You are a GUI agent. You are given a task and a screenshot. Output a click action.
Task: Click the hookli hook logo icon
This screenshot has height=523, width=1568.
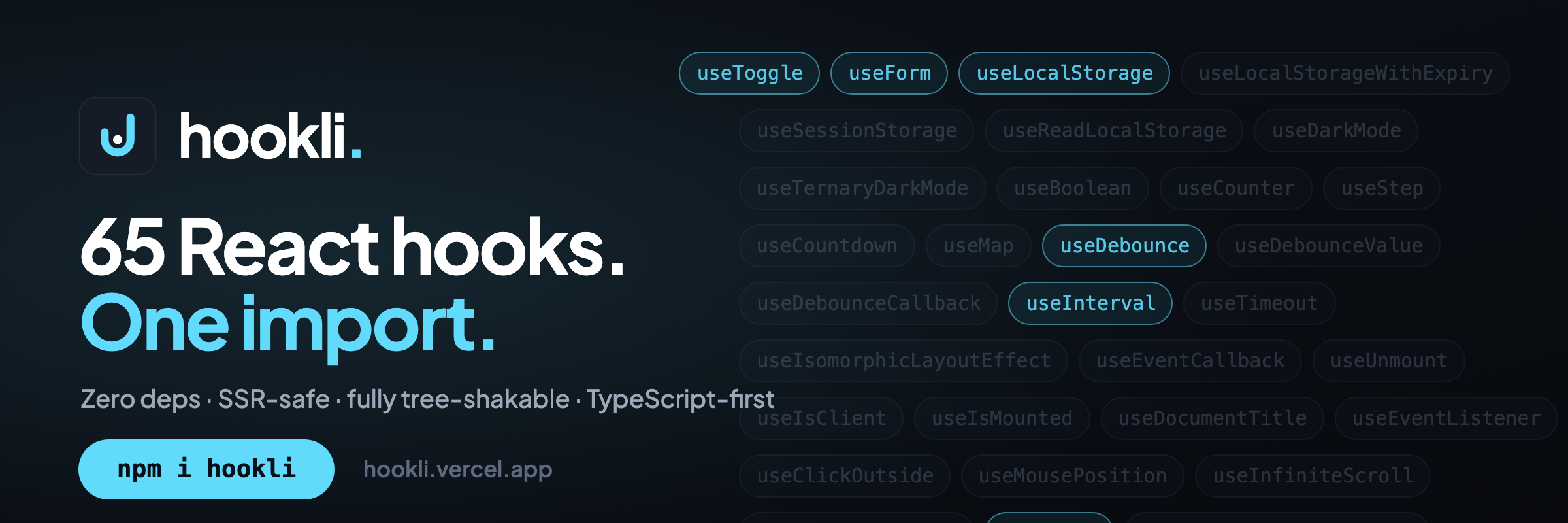(118, 136)
